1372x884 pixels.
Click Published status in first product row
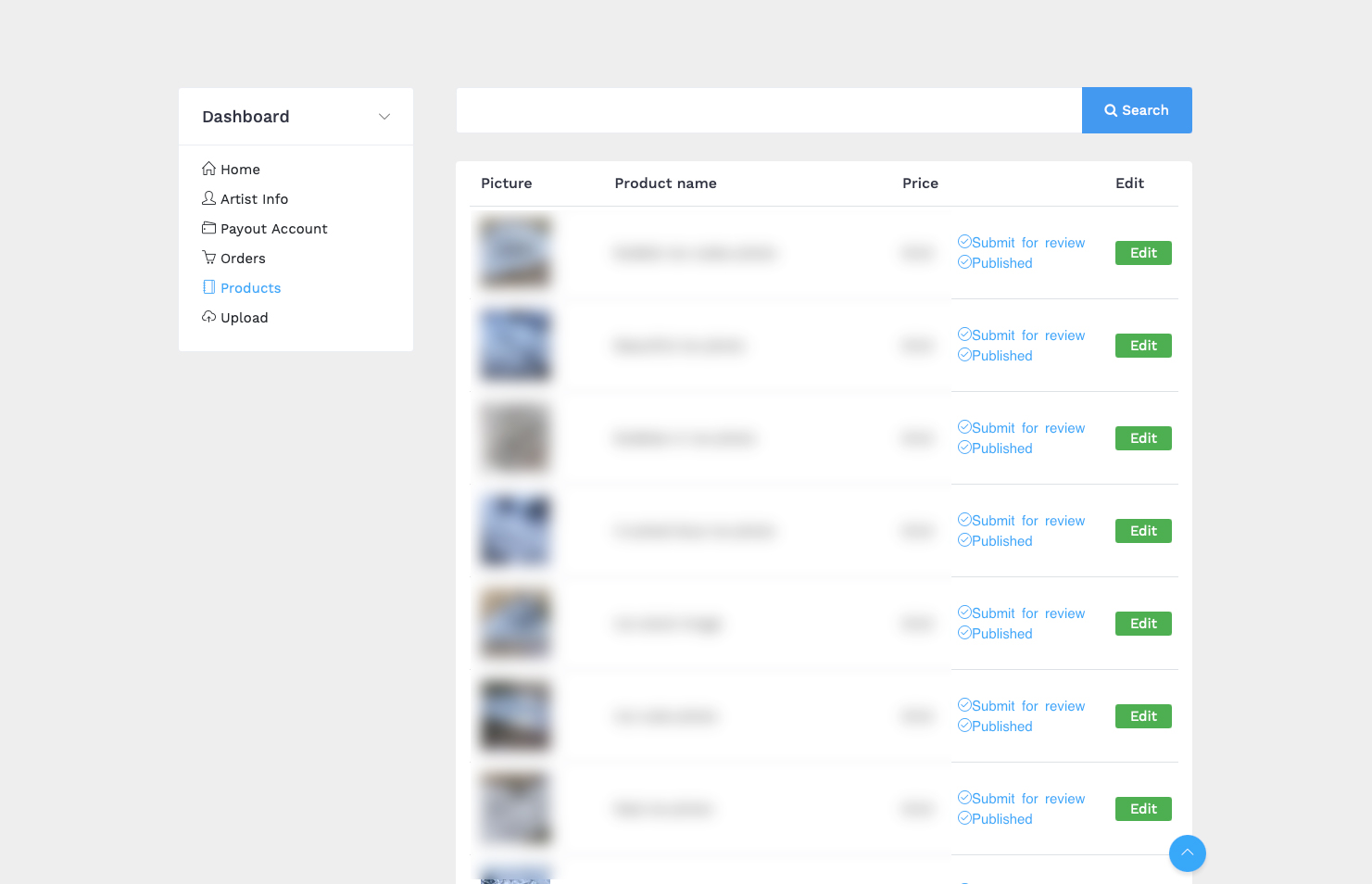click(995, 263)
